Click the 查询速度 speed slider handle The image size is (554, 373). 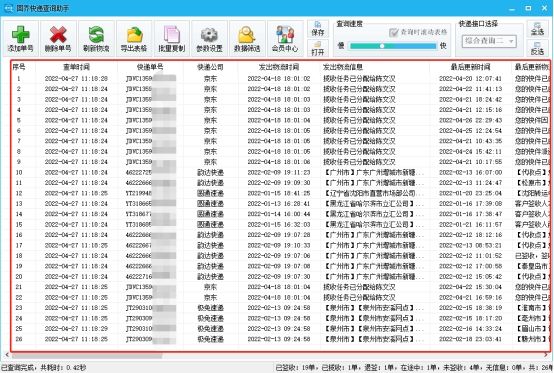click(x=382, y=46)
